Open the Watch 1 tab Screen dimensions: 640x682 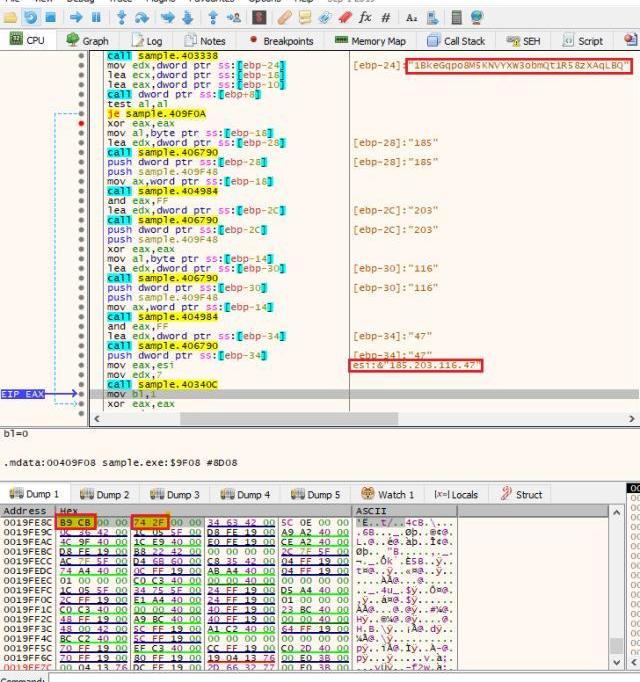tap(389, 494)
